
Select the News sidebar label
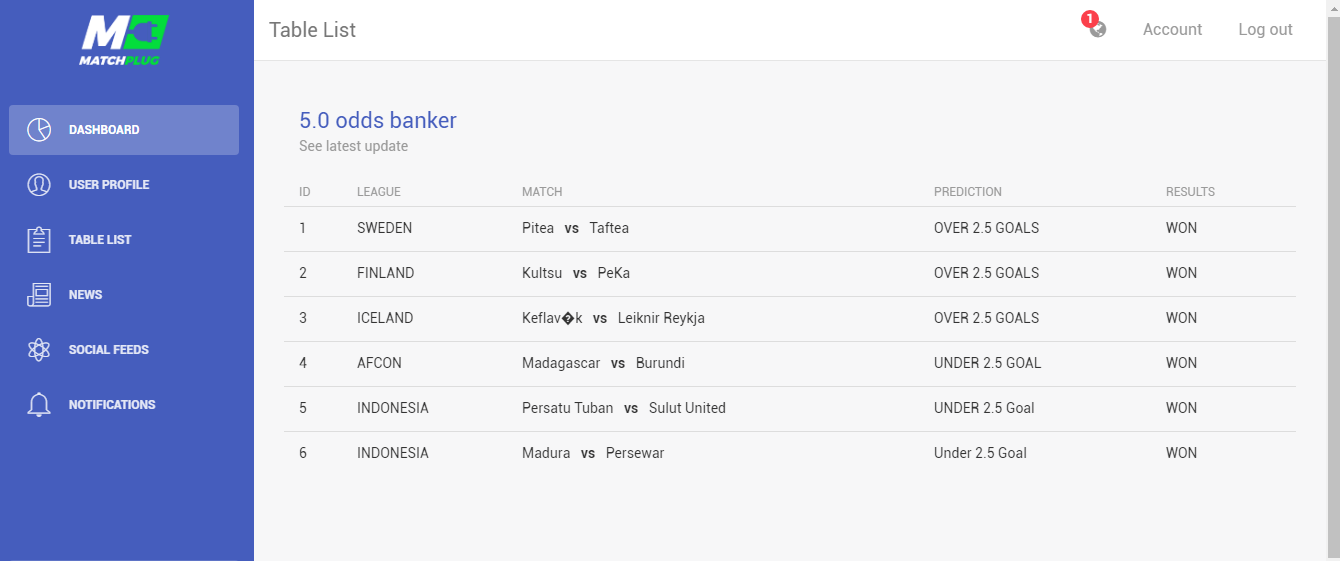click(x=85, y=295)
